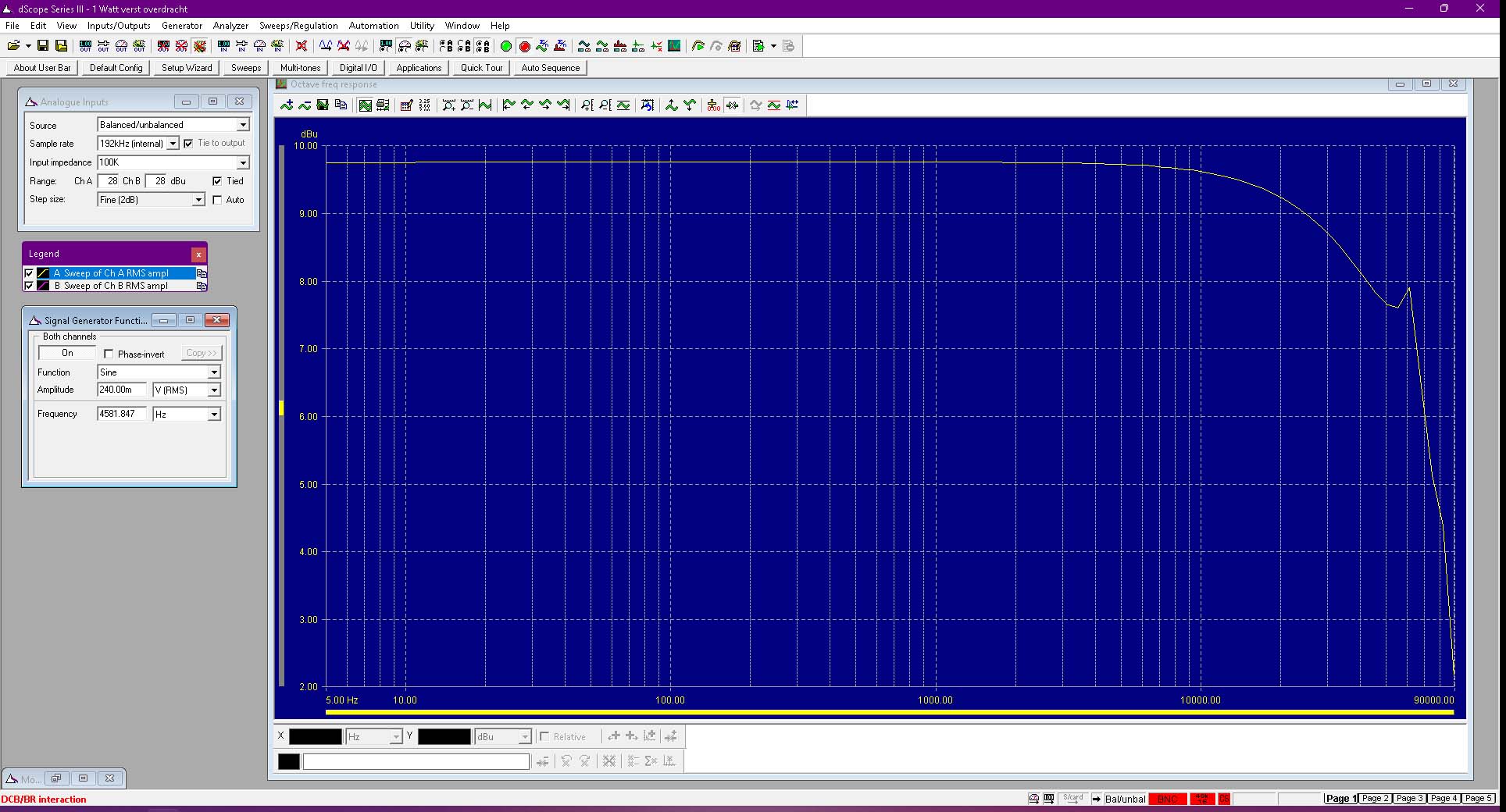Click the Amplitude value input field

(x=122, y=390)
